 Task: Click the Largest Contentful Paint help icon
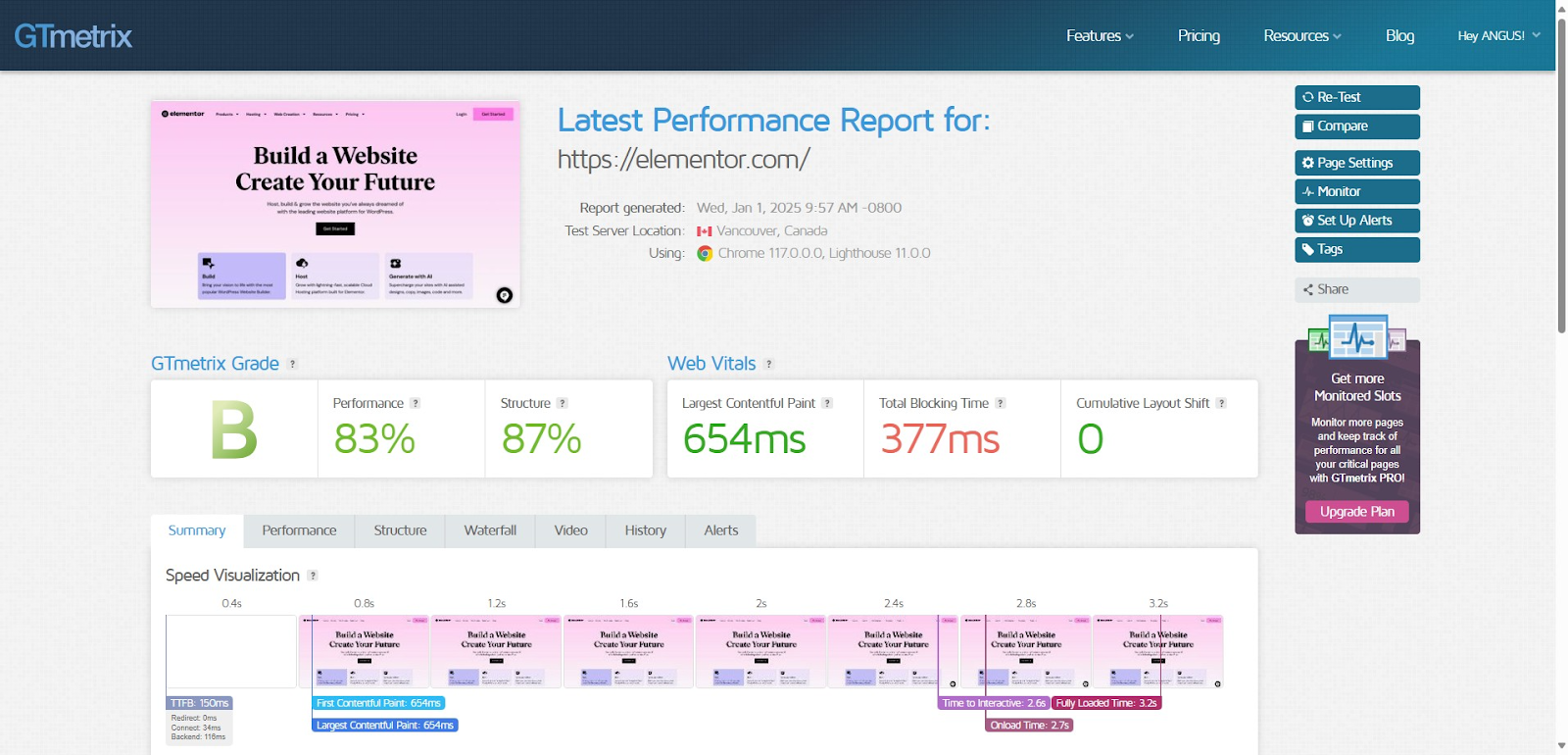827,403
